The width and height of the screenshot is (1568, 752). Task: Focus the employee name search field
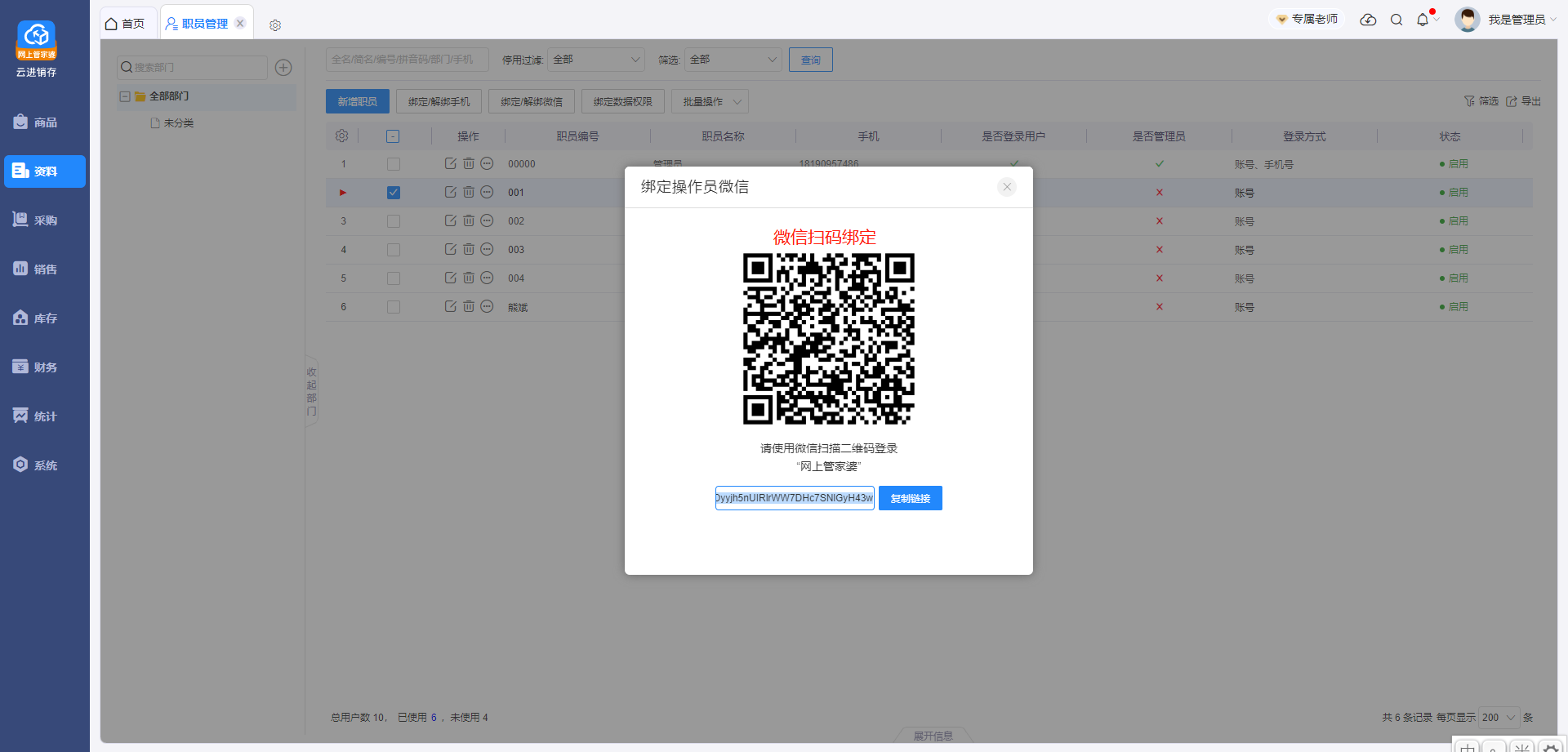tap(408, 60)
